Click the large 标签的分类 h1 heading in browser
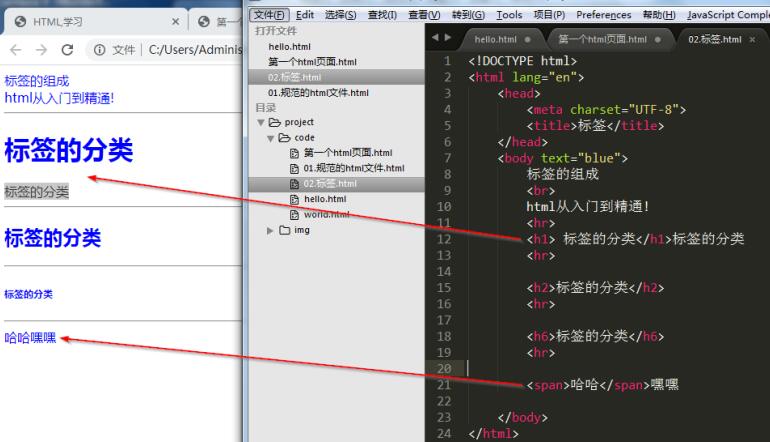770x442 pixels. (x=69, y=150)
